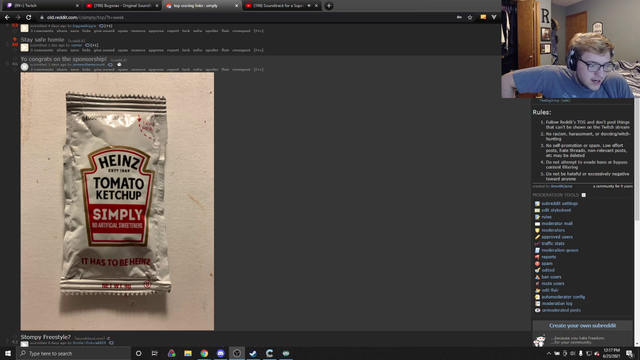Open OBS Studio from the taskbar
This screenshot has width=640, height=360.
click(x=237, y=353)
